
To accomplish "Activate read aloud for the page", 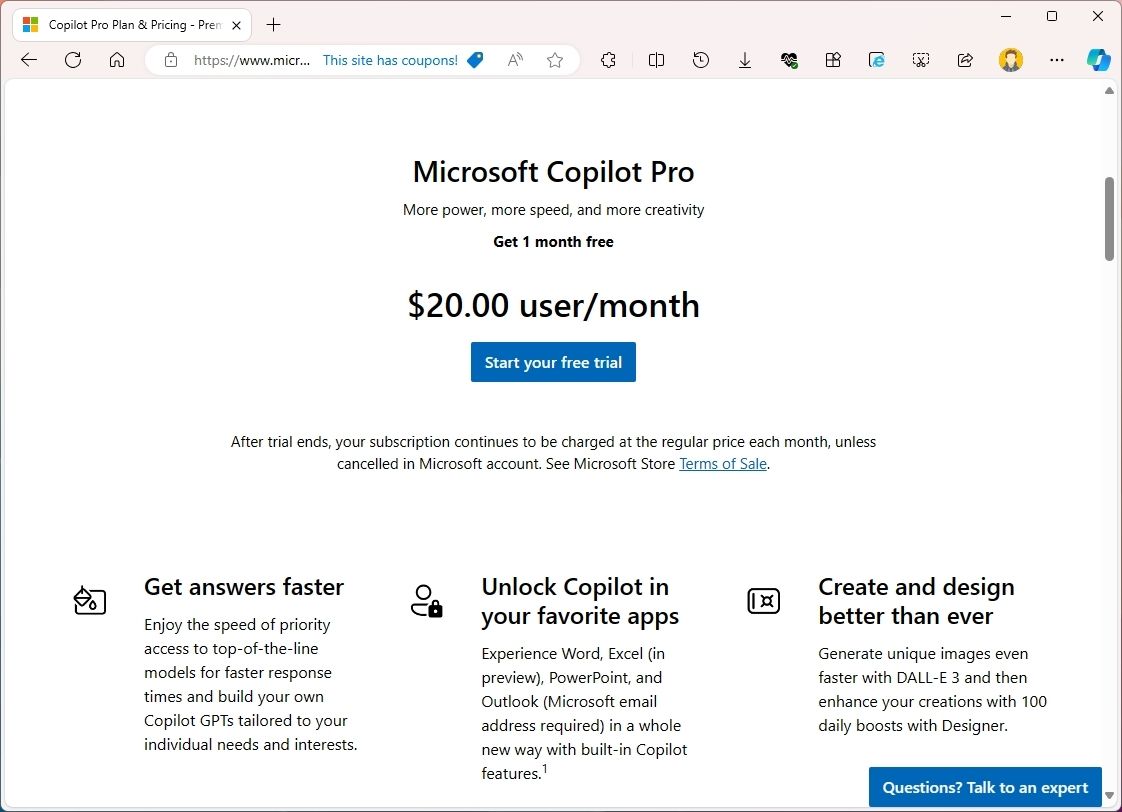I will tap(514, 60).
